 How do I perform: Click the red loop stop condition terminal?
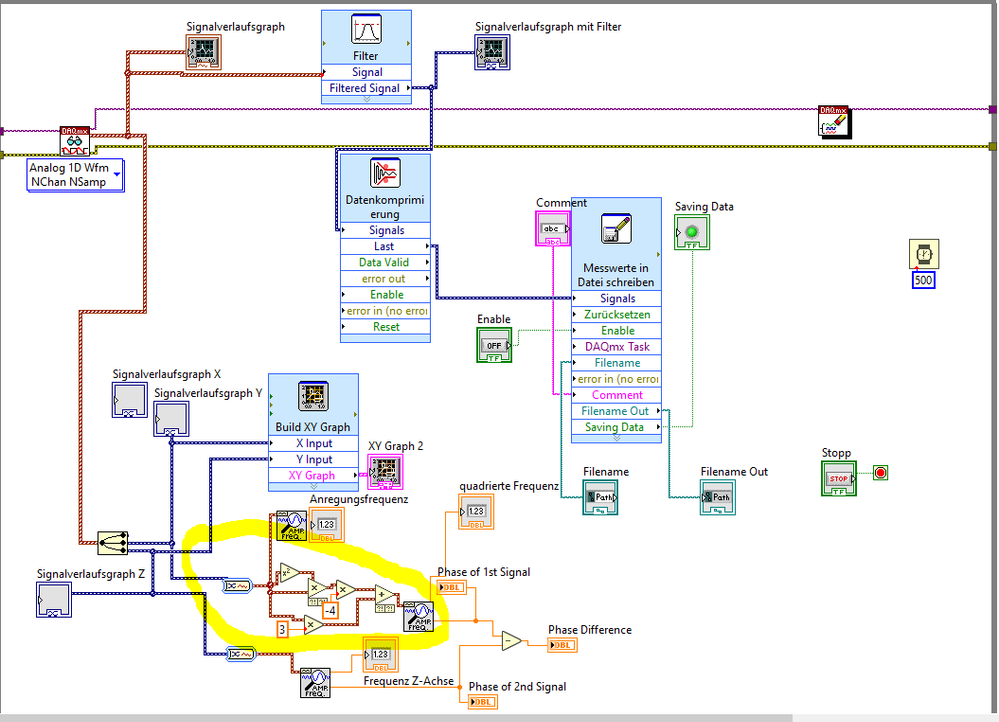[880, 472]
